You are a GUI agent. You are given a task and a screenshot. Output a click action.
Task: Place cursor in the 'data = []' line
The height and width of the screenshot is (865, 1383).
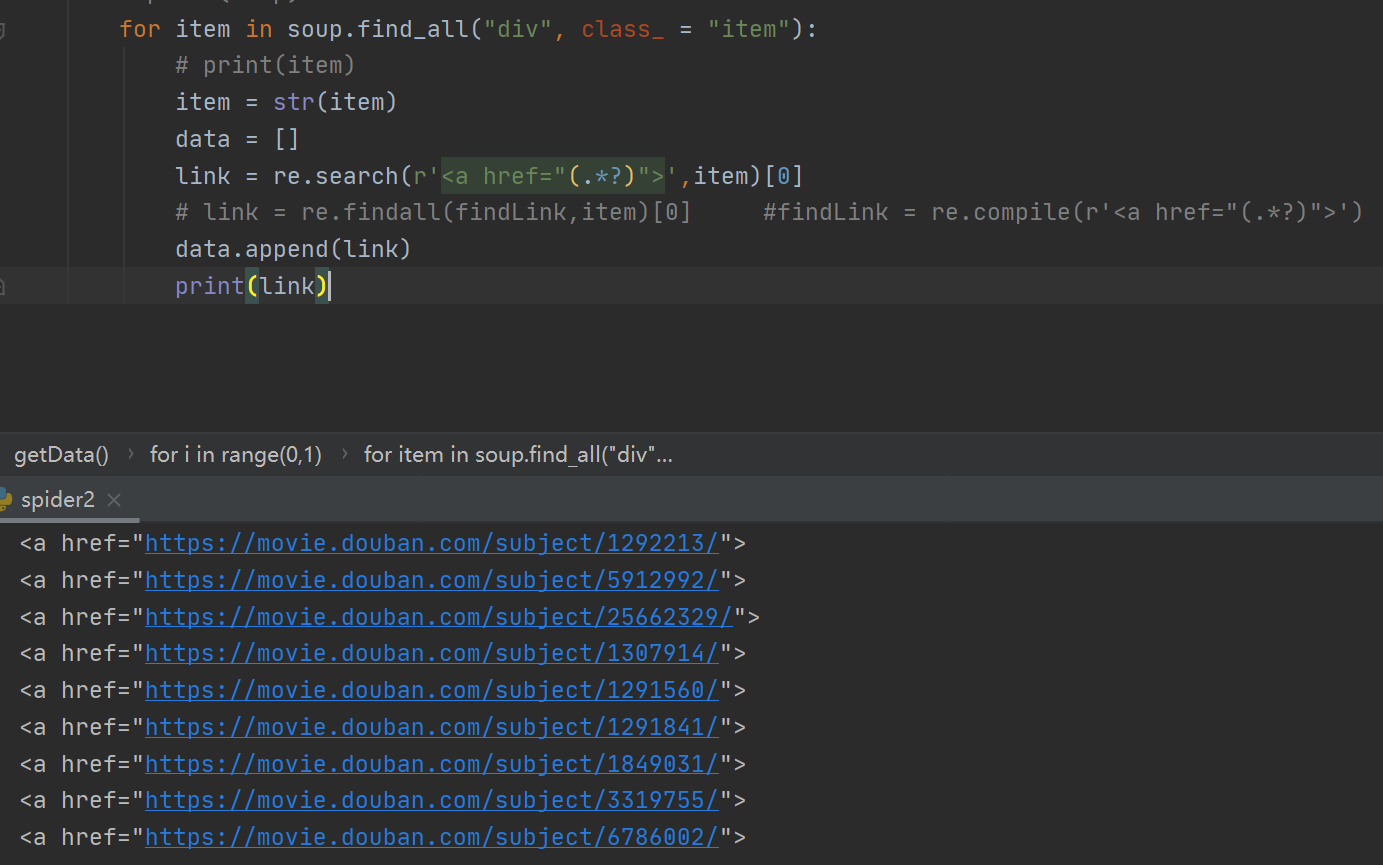tap(237, 139)
